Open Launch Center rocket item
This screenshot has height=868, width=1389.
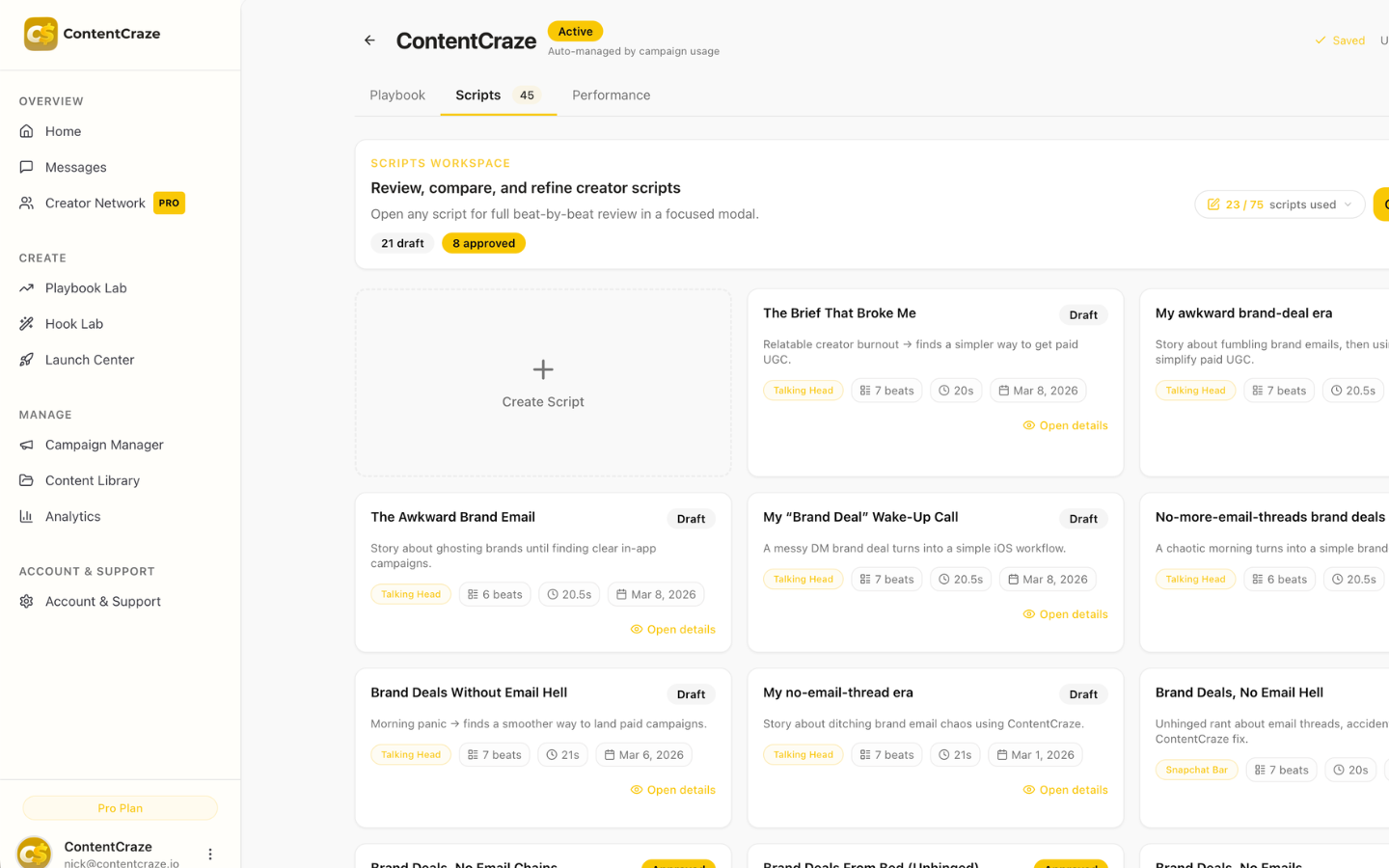pyautogui.click(x=89, y=360)
